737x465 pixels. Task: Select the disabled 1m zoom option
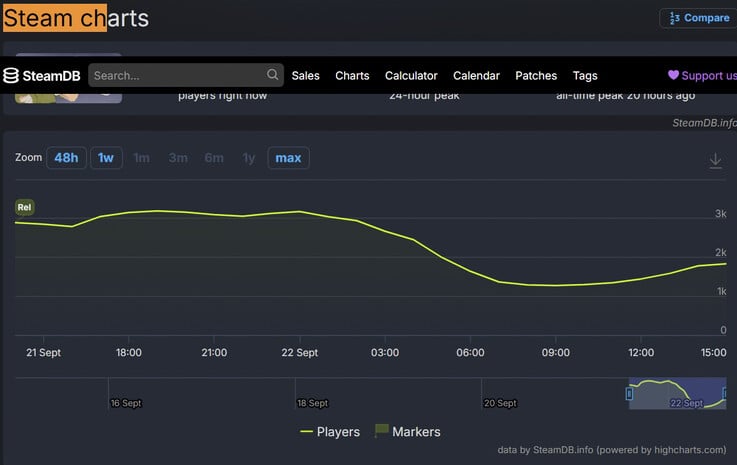click(141, 158)
